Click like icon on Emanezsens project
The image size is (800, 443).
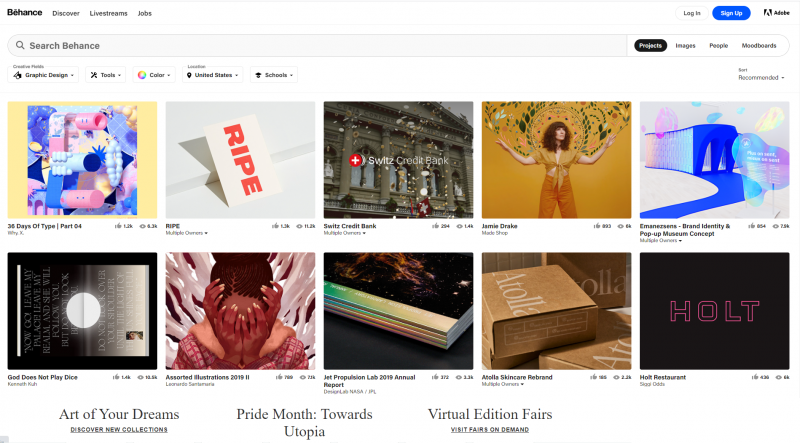[751, 226]
